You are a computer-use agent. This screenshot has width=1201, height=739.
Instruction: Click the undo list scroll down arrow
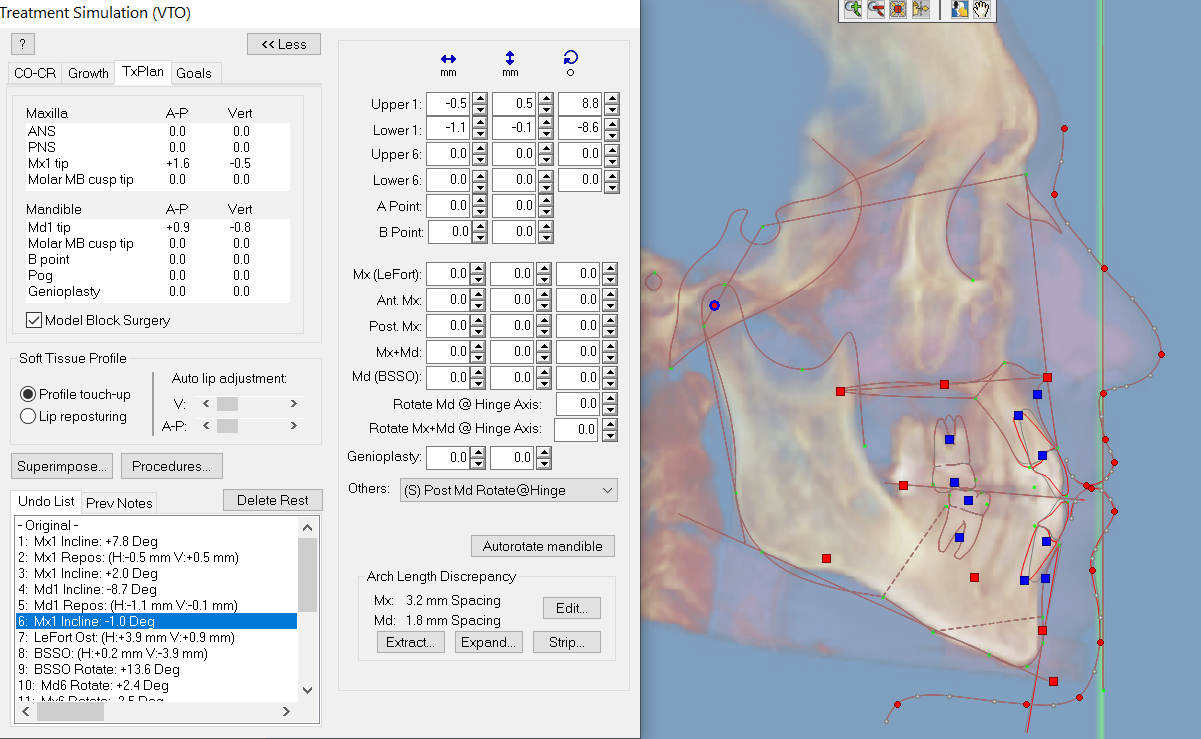(x=307, y=690)
